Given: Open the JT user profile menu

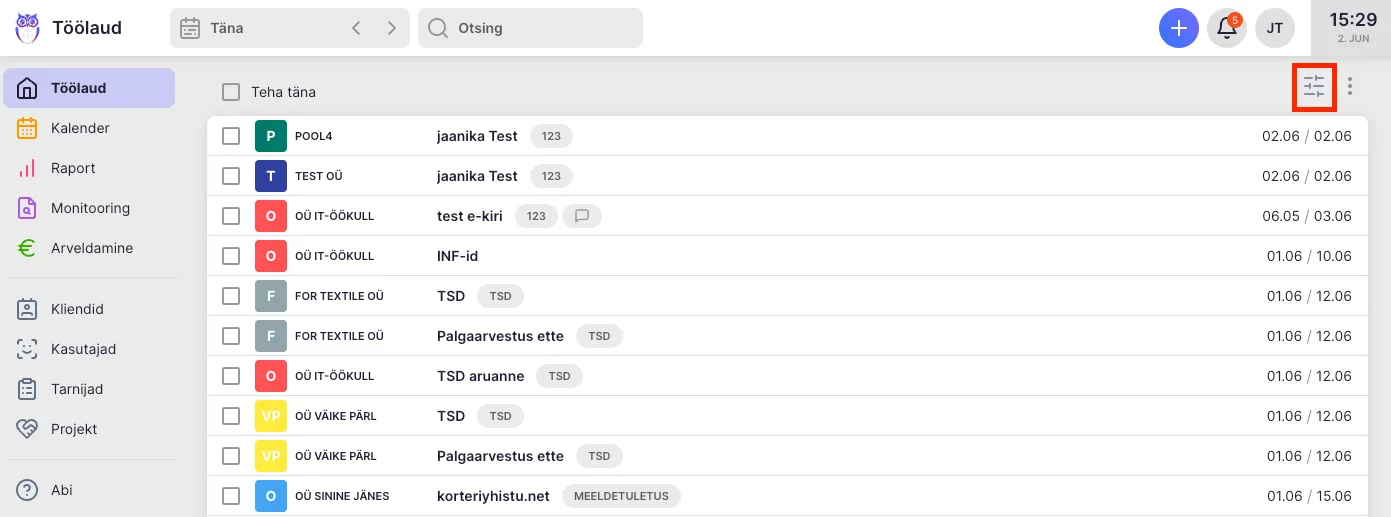Looking at the screenshot, I should click(x=1275, y=28).
